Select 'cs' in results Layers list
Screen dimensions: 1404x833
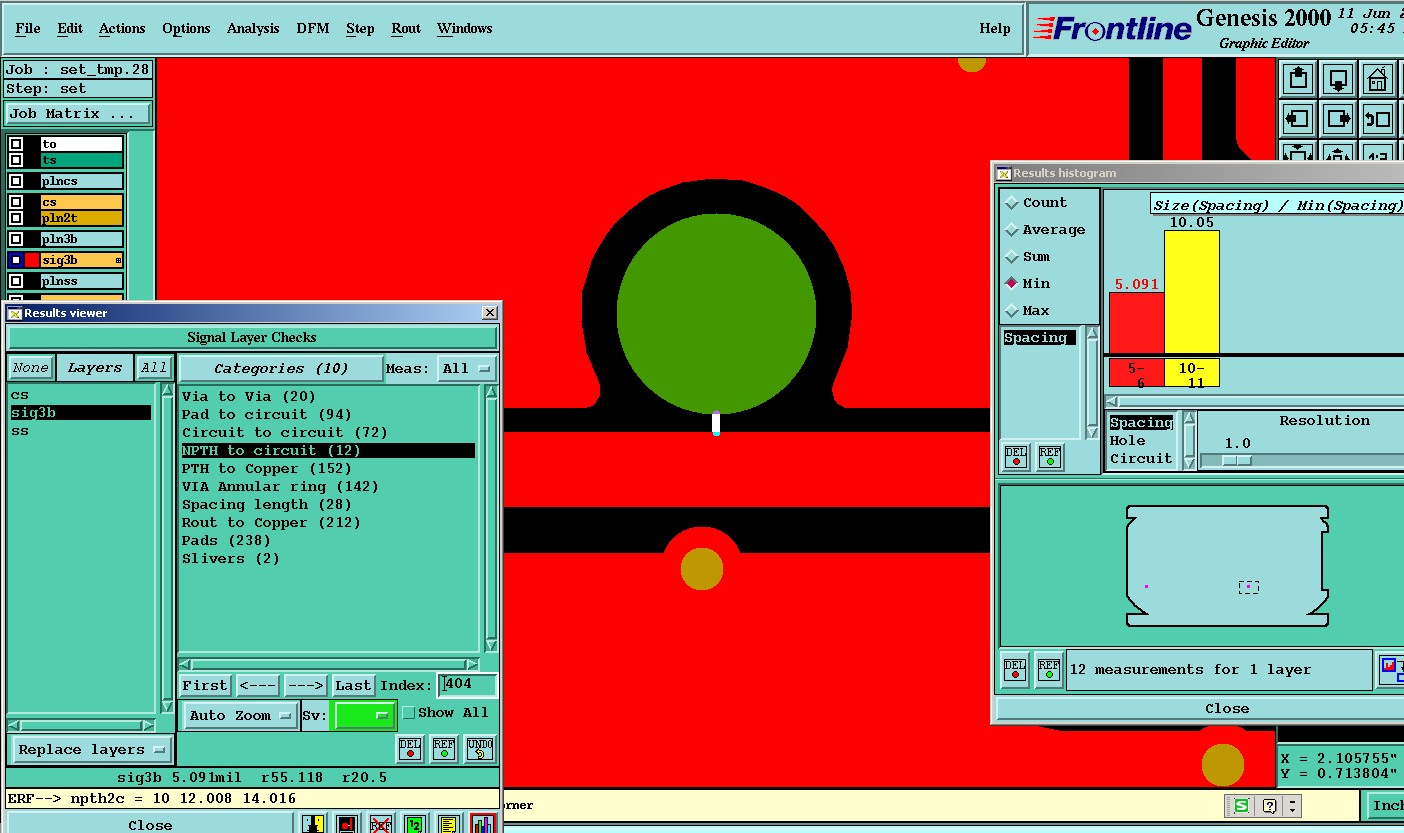(x=20, y=395)
